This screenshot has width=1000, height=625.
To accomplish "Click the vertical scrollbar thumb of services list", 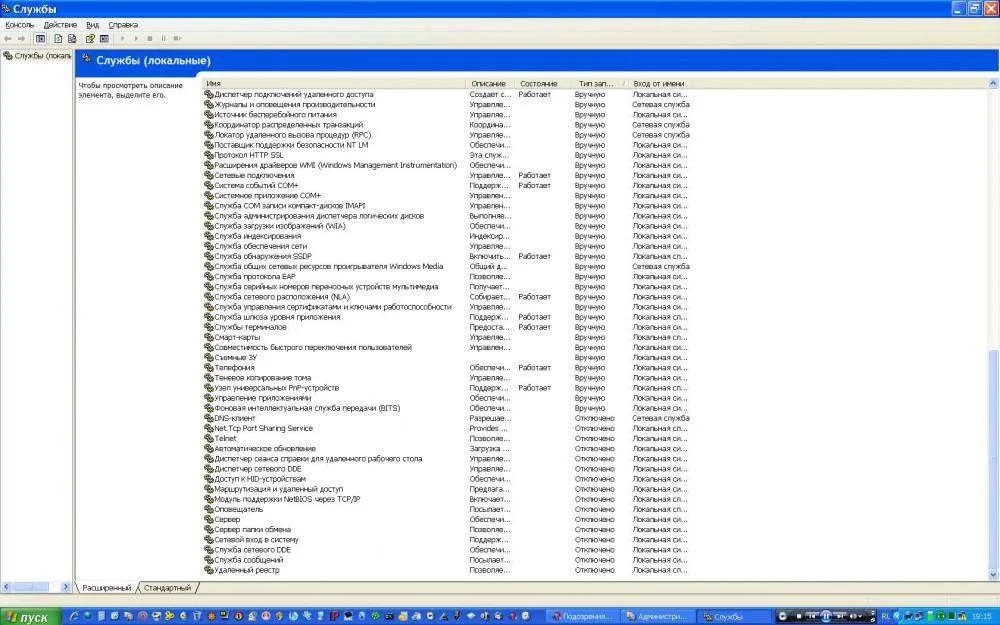I will point(993,459).
